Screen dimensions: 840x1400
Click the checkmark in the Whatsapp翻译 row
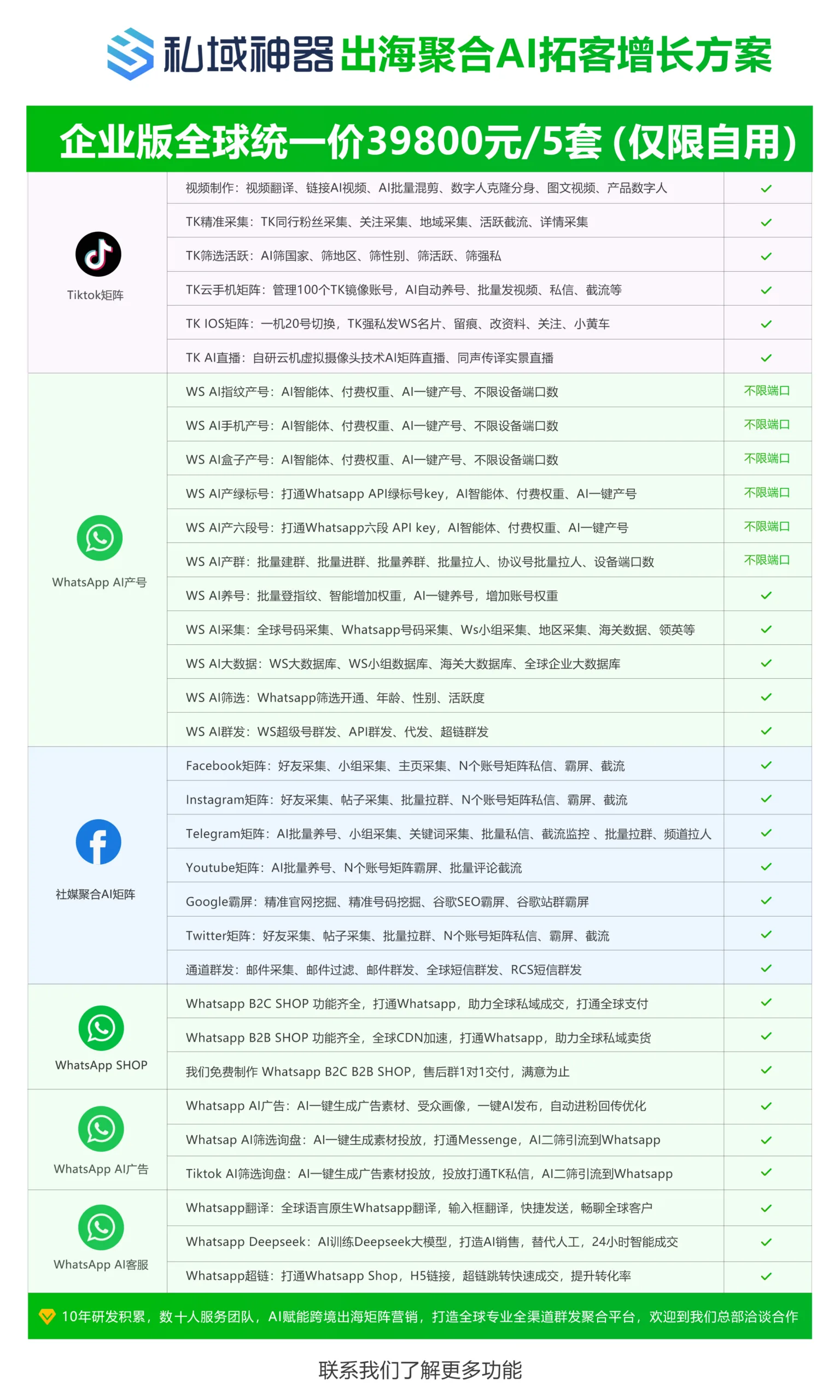coord(766,1208)
